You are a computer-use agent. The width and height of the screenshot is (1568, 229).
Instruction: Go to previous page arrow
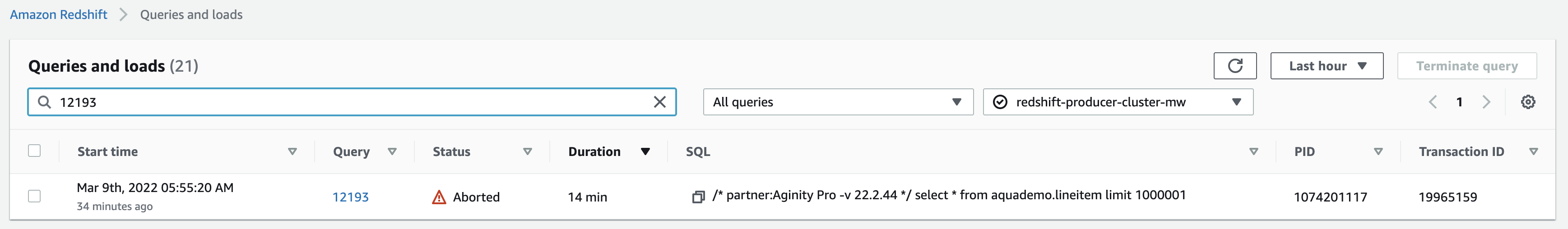1432,102
